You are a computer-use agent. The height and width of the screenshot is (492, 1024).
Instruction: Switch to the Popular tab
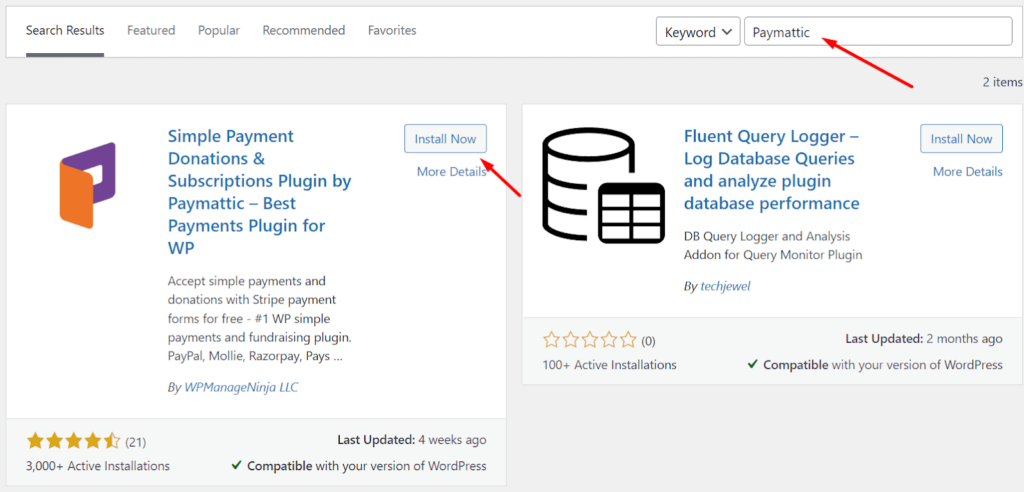click(219, 31)
